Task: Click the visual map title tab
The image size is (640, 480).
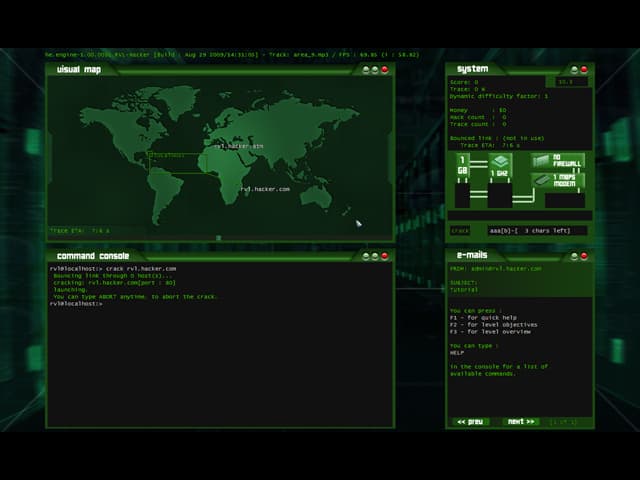Action: pos(79,69)
